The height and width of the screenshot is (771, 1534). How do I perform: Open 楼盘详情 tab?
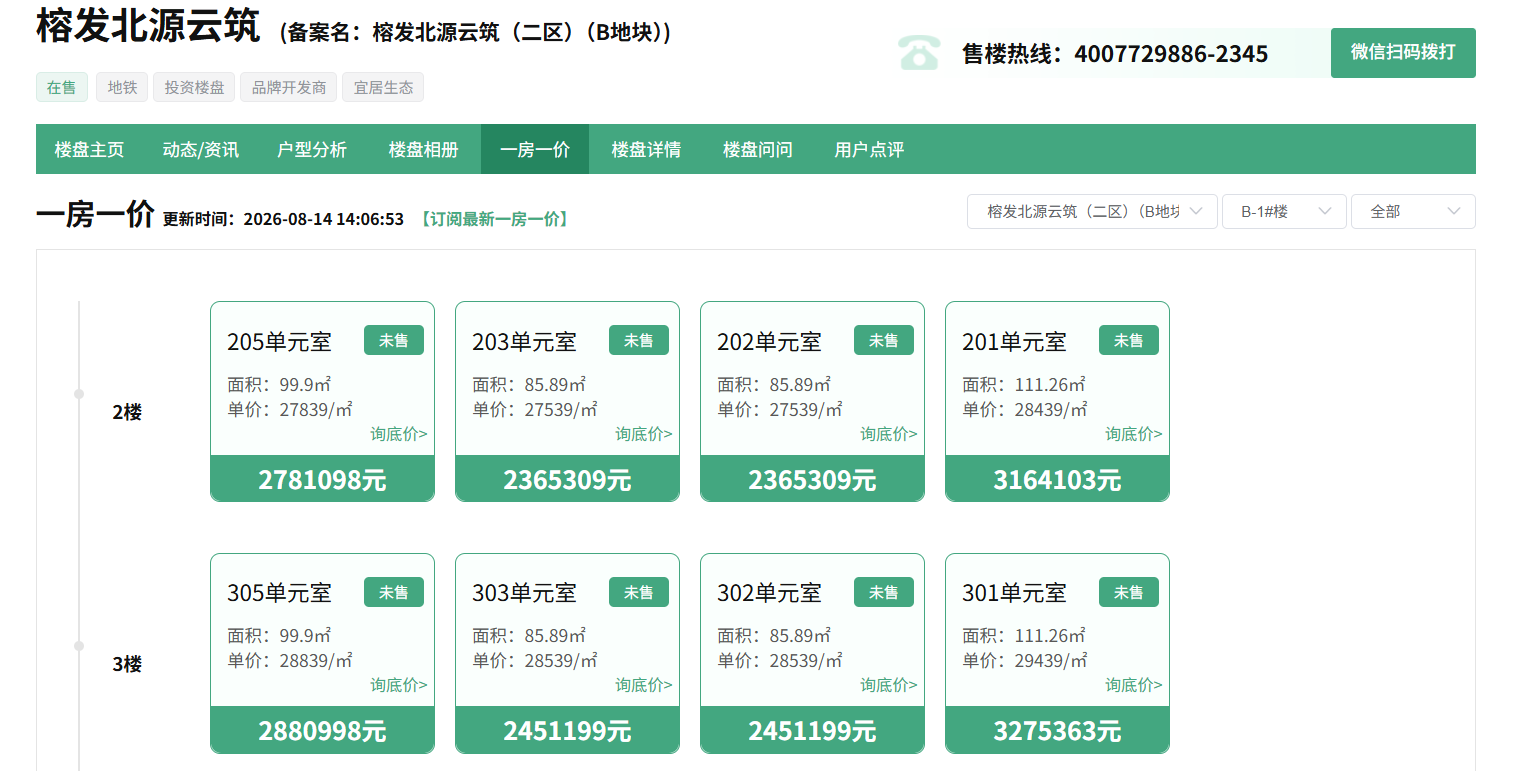(x=646, y=149)
